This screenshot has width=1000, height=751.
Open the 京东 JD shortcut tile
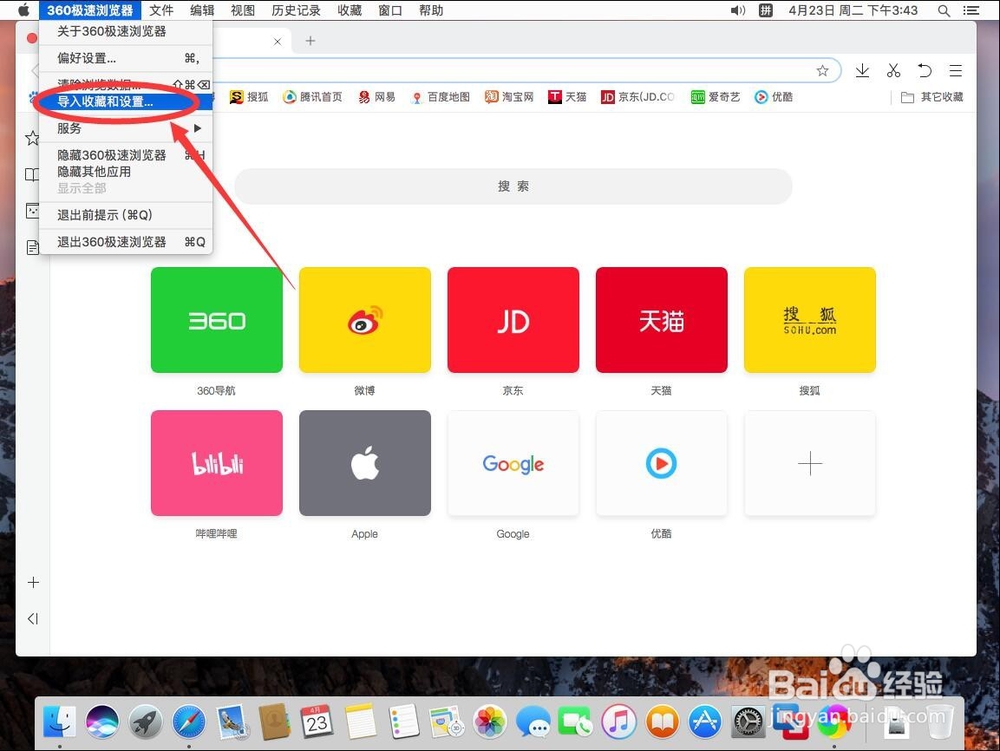[x=512, y=320]
